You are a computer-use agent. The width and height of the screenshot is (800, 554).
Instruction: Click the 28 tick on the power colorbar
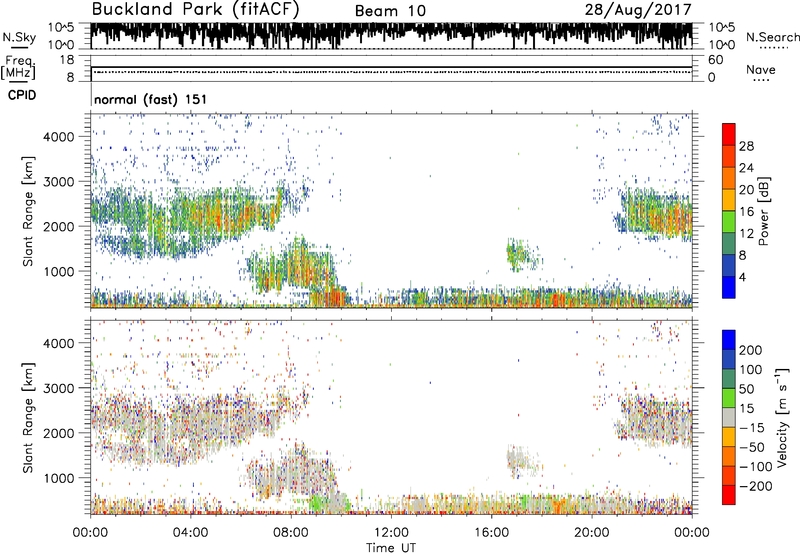click(x=746, y=146)
